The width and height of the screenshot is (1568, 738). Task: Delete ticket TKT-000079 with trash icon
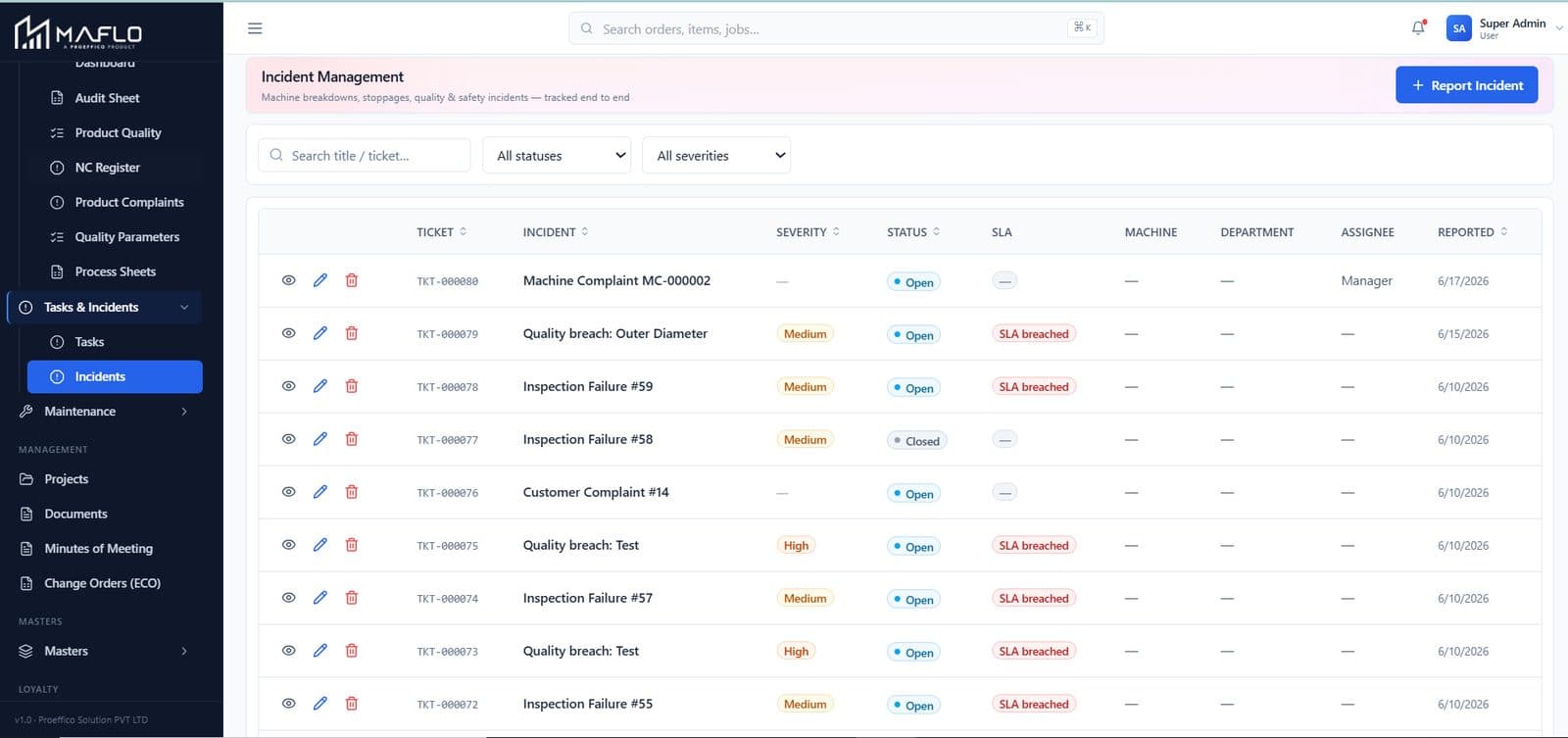[x=352, y=333]
